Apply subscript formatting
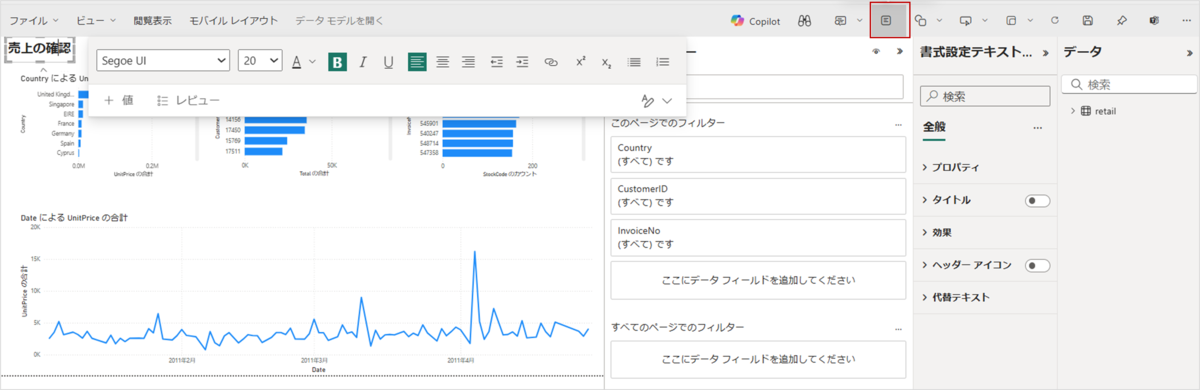The image size is (1200, 390). point(606,62)
